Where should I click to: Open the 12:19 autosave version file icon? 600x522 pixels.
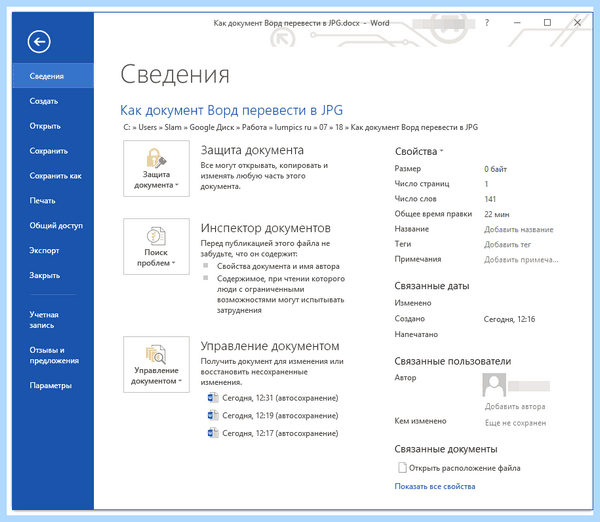click(213, 415)
